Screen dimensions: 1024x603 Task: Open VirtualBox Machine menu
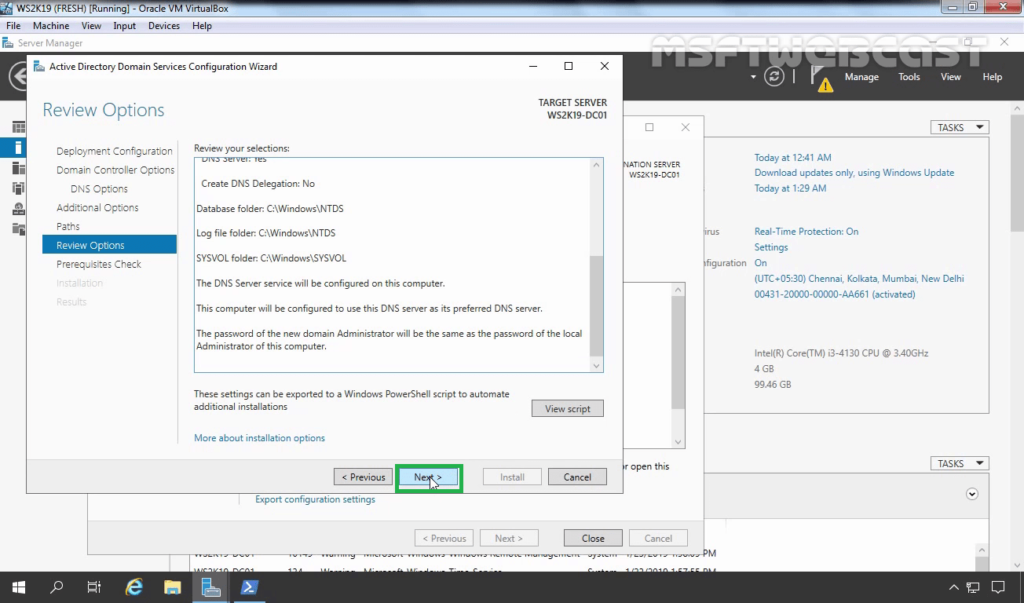point(51,26)
